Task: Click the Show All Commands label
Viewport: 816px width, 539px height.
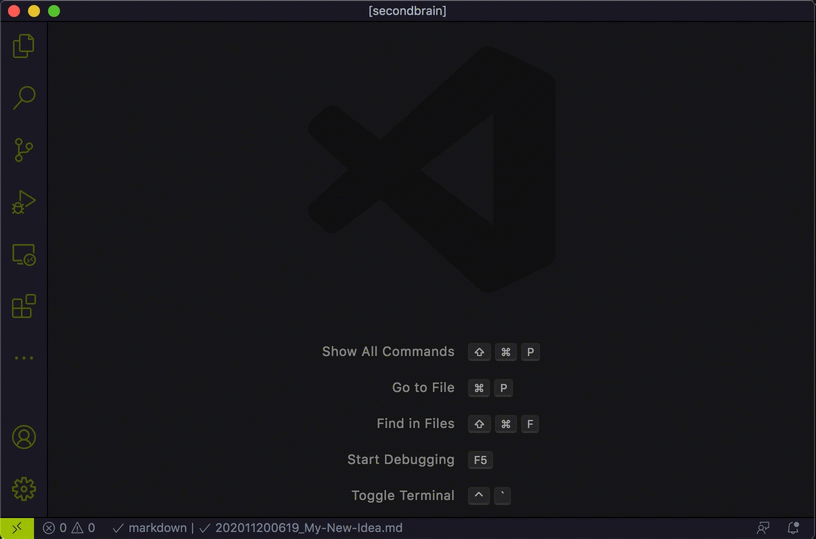Action: click(388, 352)
